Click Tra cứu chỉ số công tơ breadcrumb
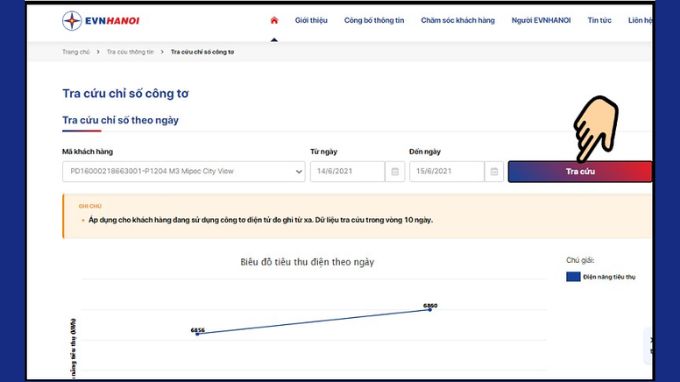Screen dimensions: 680x382 coord(202,52)
